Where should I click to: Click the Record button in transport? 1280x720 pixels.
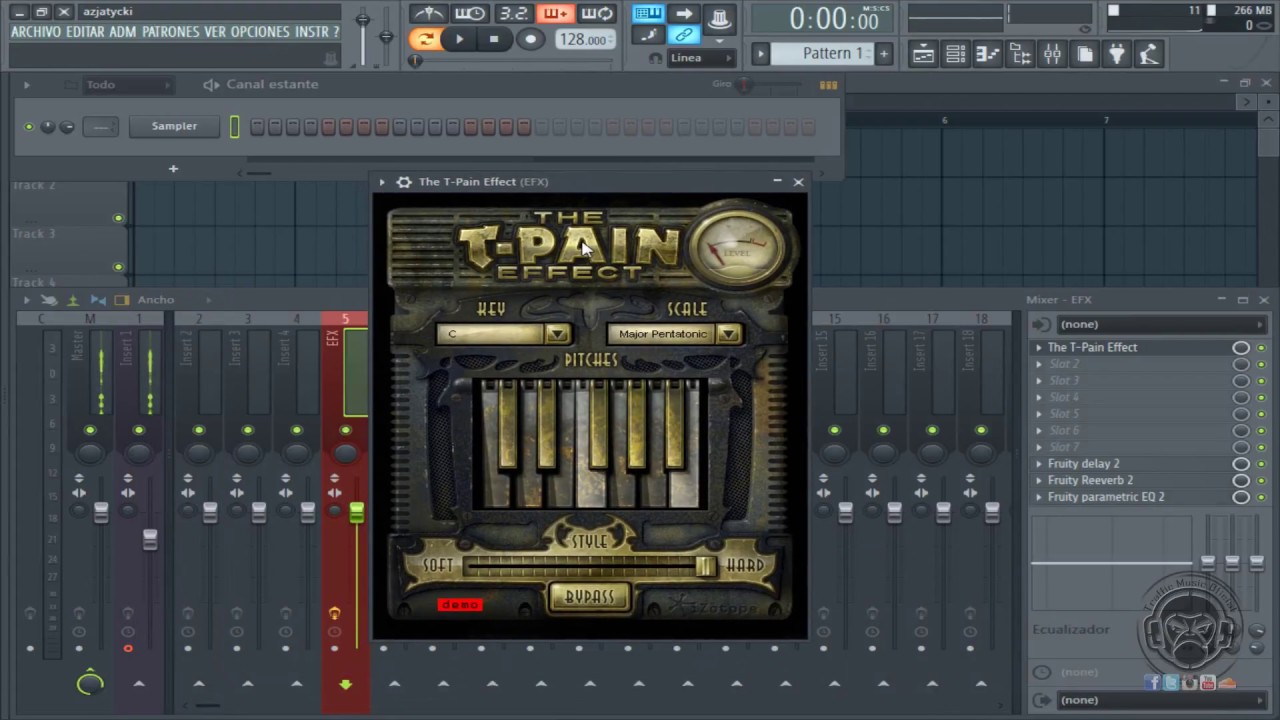point(530,39)
